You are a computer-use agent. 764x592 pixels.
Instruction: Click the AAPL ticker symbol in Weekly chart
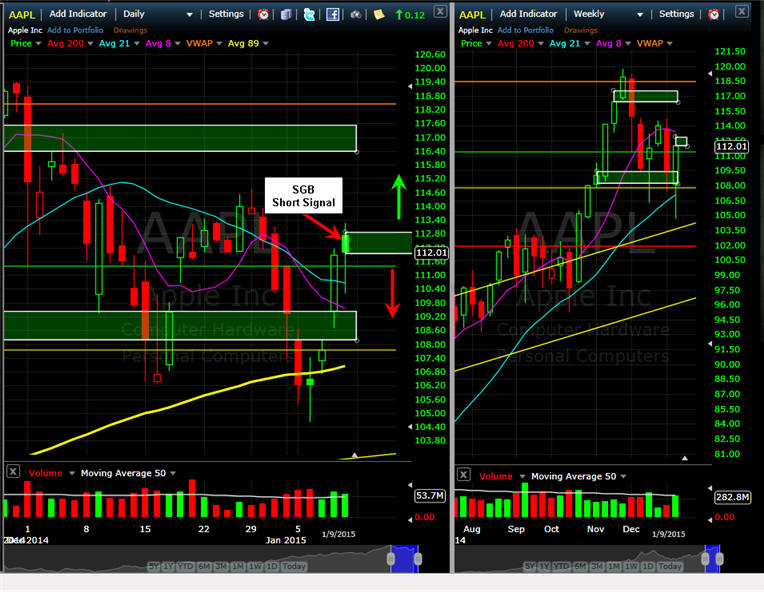472,15
